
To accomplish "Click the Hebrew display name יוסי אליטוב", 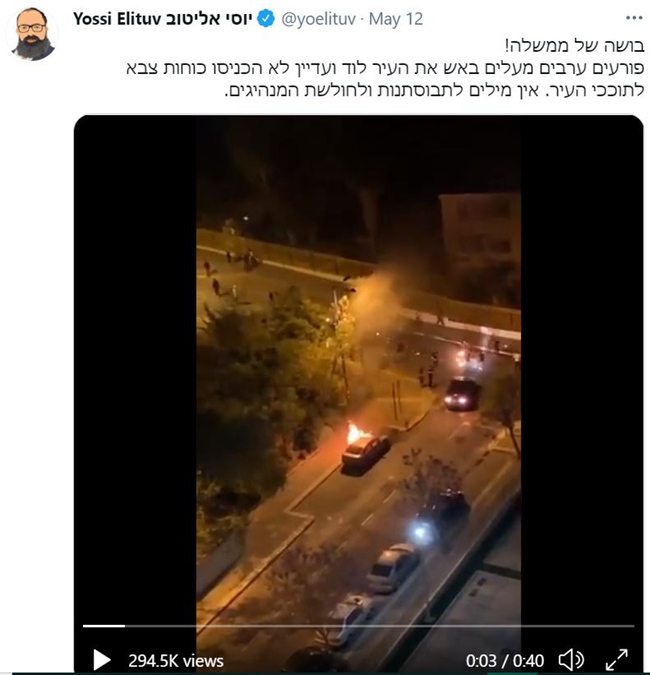I will coord(208,19).
